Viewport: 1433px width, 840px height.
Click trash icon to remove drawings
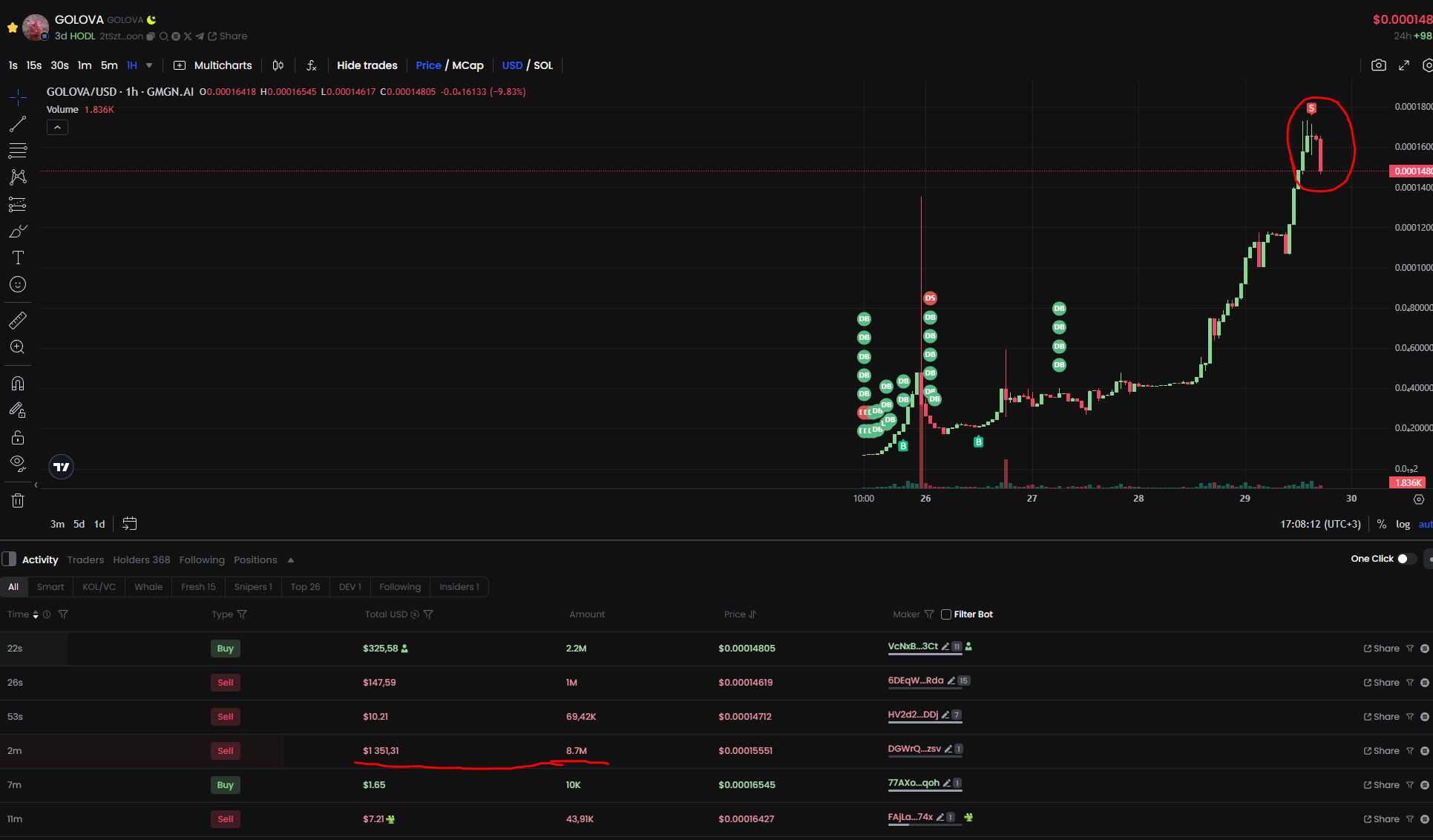point(18,501)
